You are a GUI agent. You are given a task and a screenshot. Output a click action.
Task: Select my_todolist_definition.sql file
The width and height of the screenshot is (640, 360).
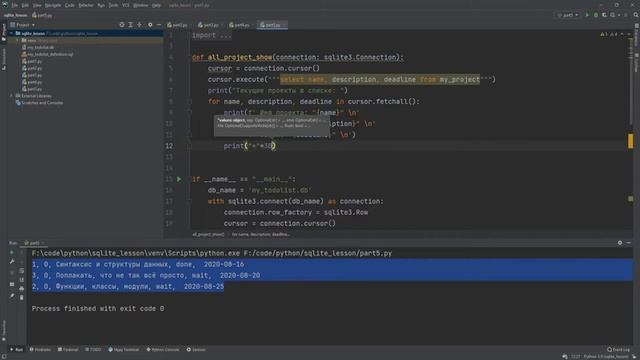(47, 54)
